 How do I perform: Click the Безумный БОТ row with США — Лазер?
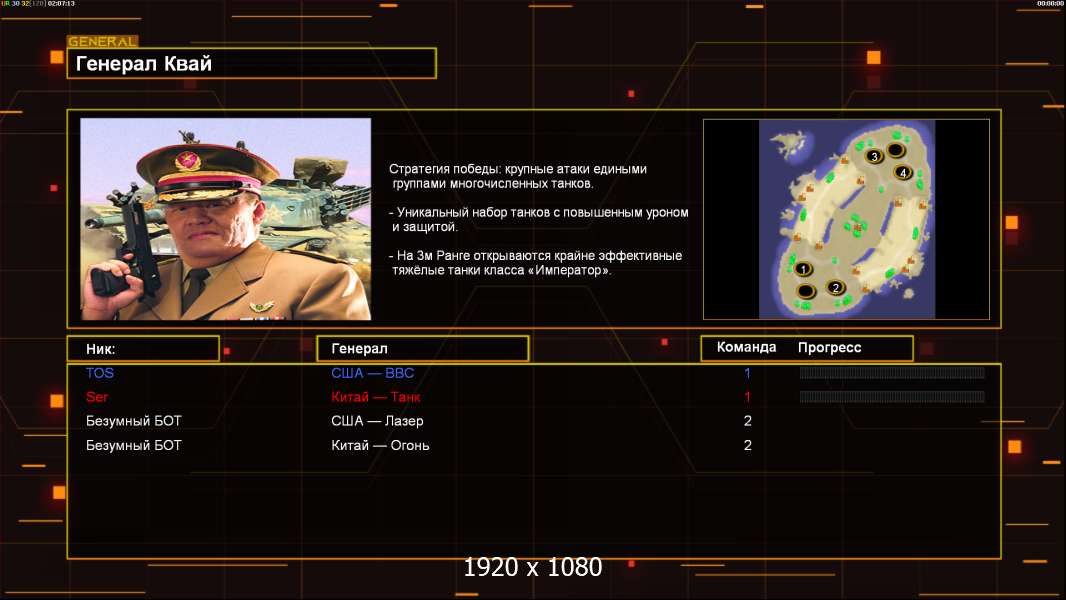[x=534, y=421]
